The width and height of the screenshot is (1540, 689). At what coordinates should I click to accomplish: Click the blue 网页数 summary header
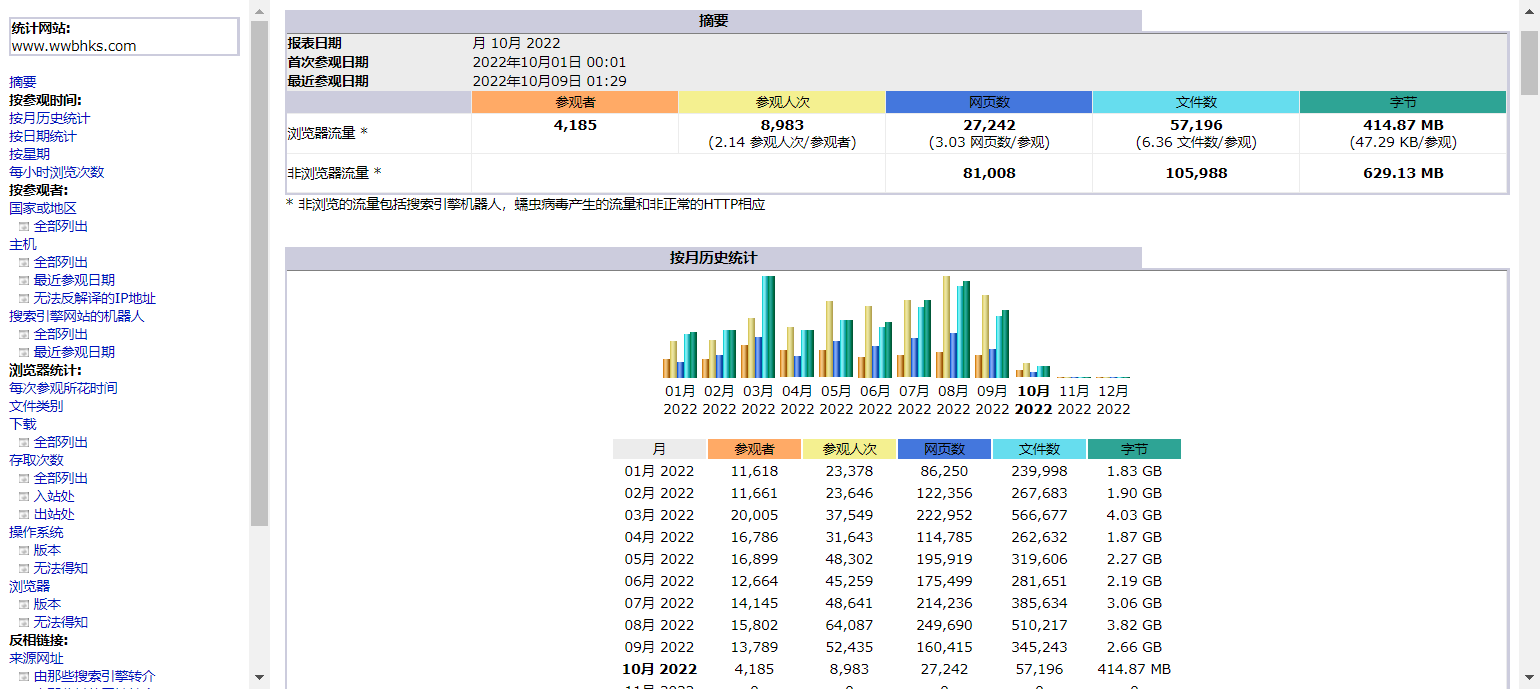click(x=989, y=102)
